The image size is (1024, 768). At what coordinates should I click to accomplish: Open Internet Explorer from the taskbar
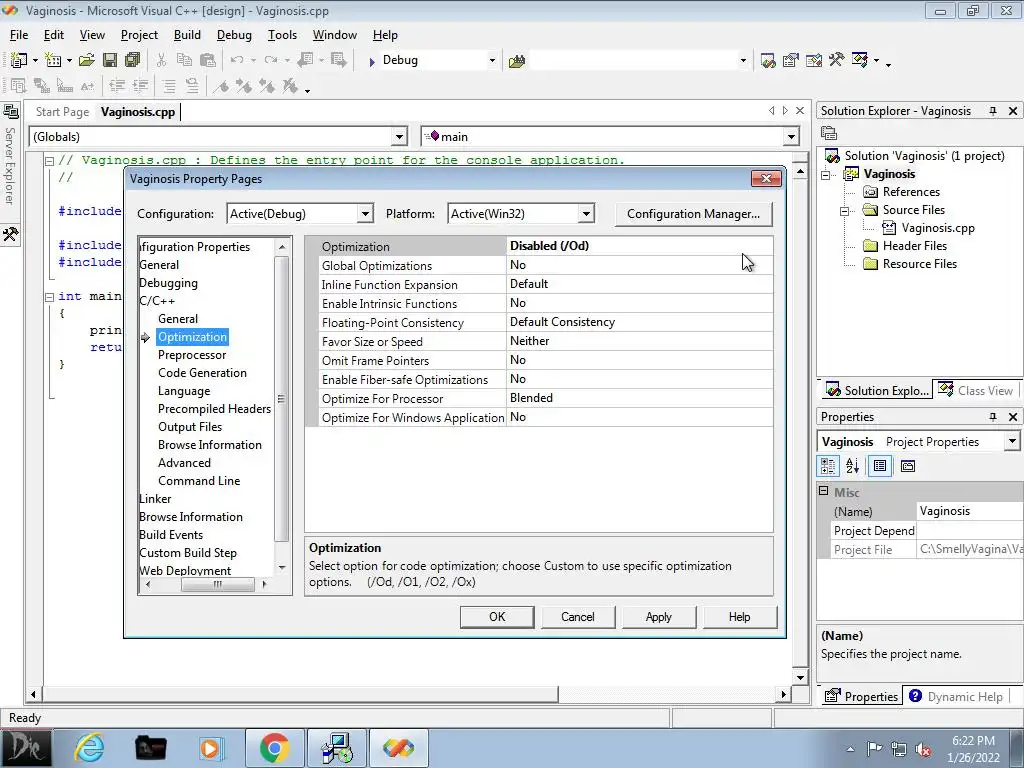pos(89,748)
